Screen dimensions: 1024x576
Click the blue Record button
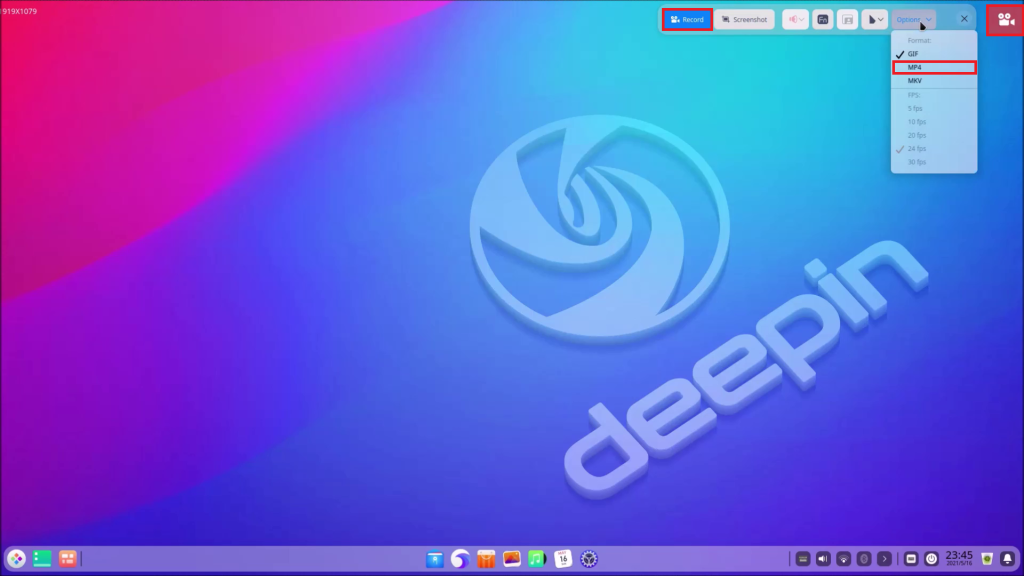687,19
